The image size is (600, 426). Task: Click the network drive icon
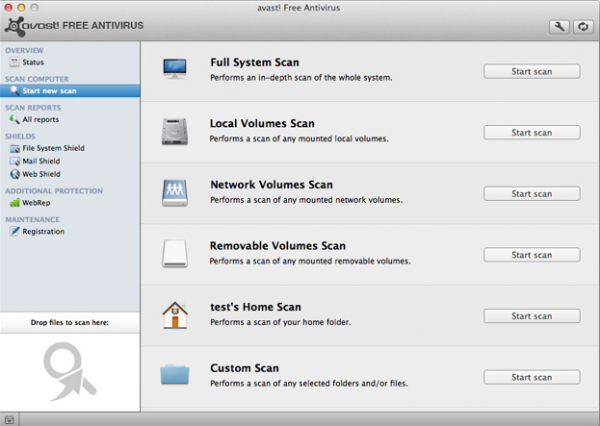click(174, 193)
